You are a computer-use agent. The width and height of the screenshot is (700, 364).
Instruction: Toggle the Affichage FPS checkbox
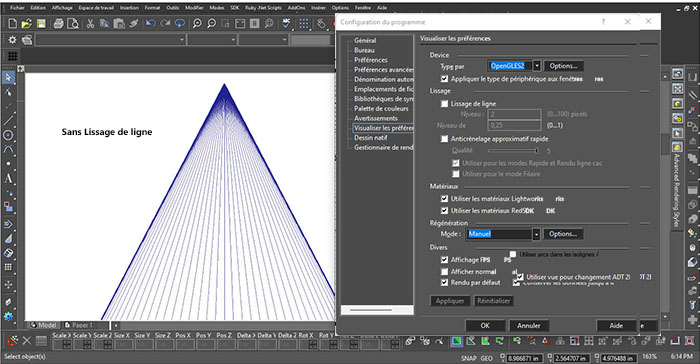[444, 259]
